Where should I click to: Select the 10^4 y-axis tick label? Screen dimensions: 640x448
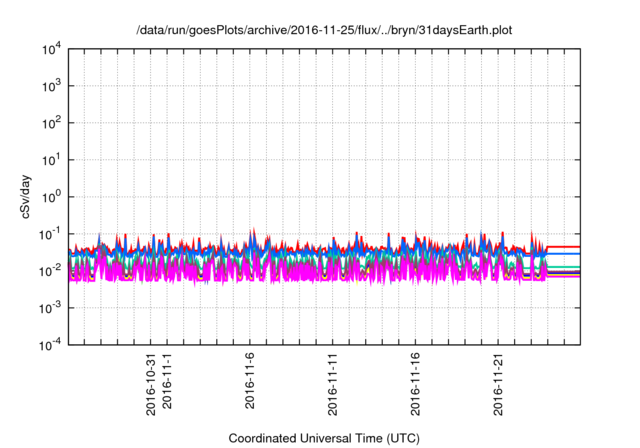pos(50,49)
